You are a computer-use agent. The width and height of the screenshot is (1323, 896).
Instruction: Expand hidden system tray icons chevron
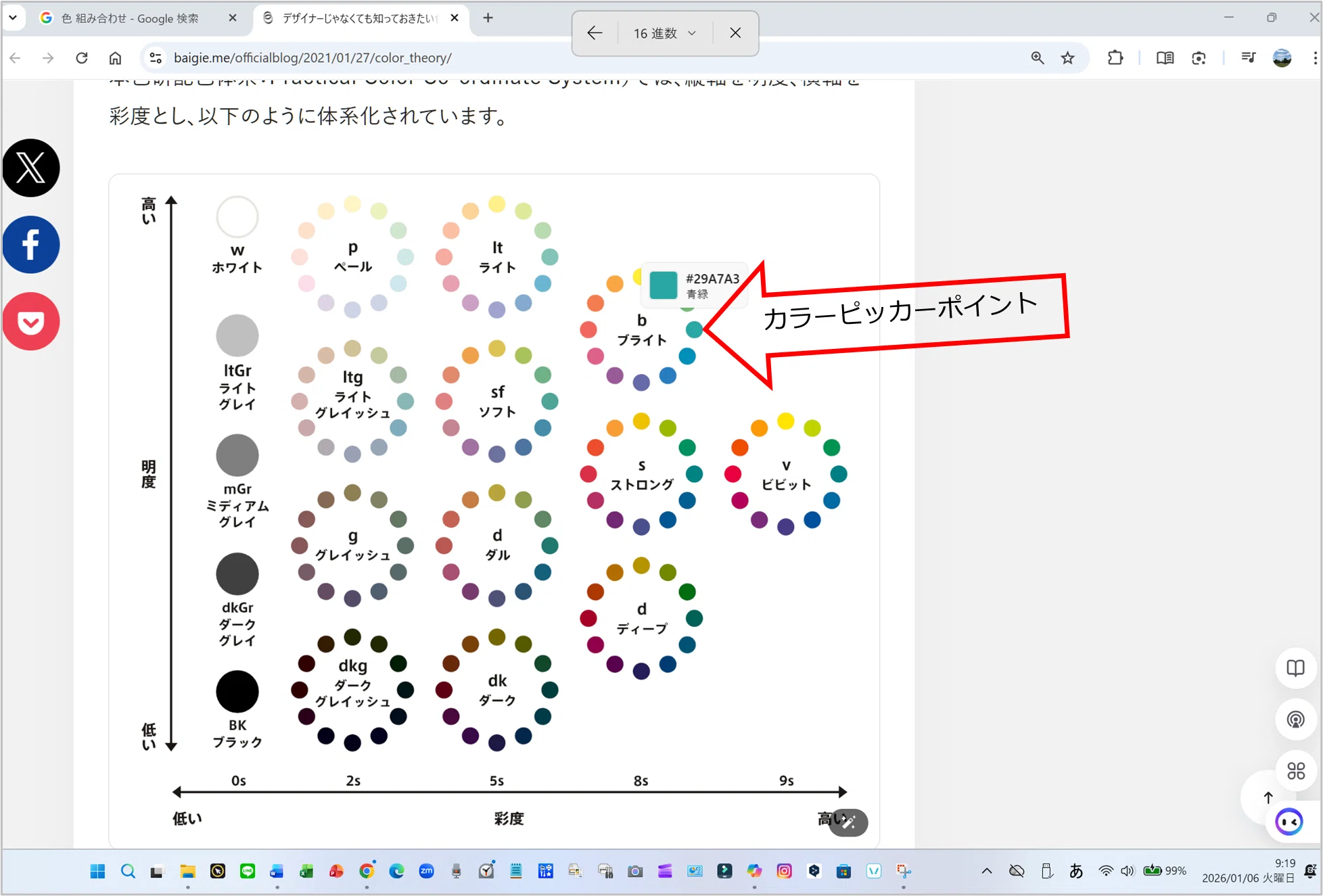(x=987, y=871)
